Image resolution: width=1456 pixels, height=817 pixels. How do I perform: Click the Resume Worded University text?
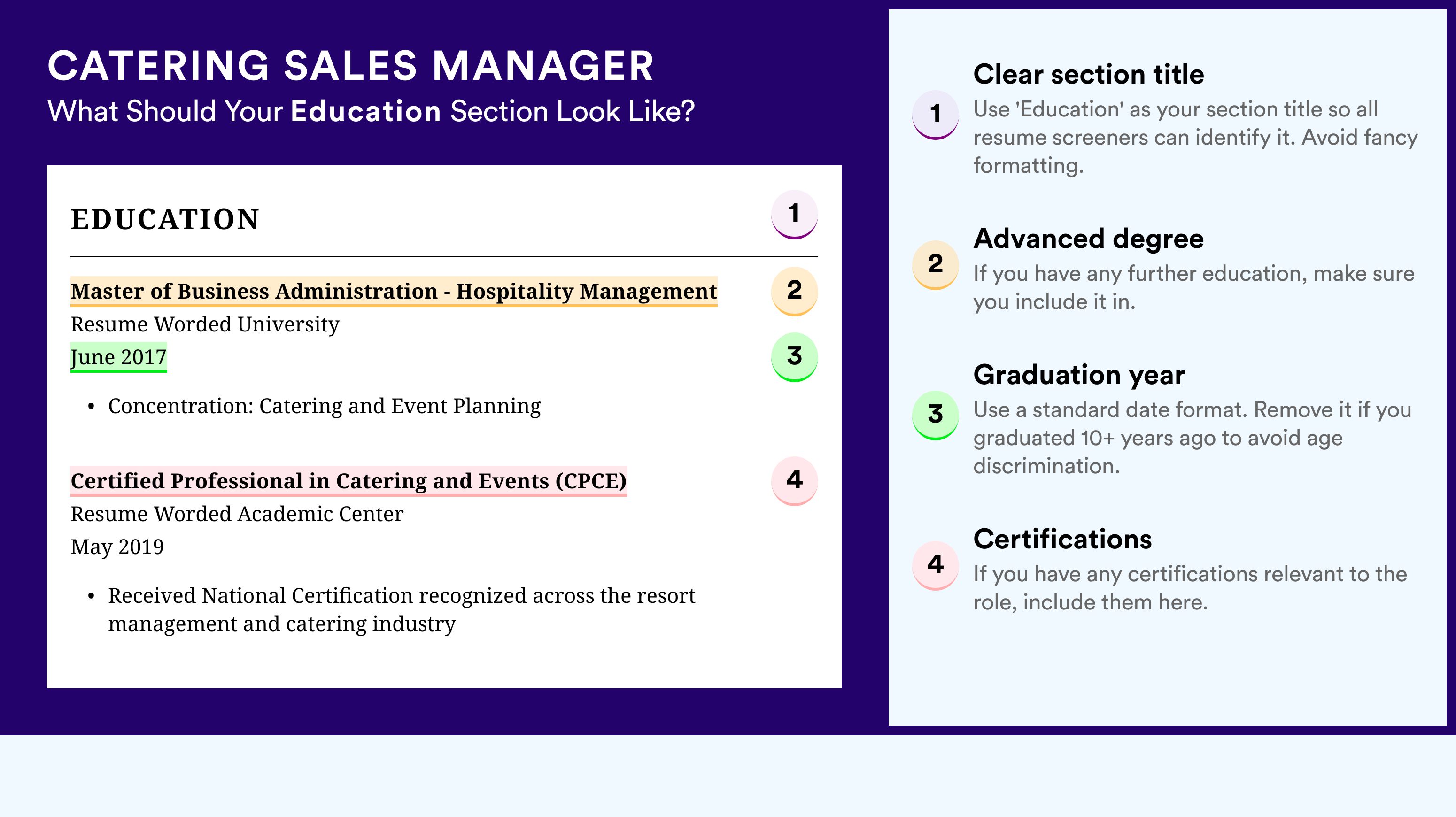click(x=205, y=324)
